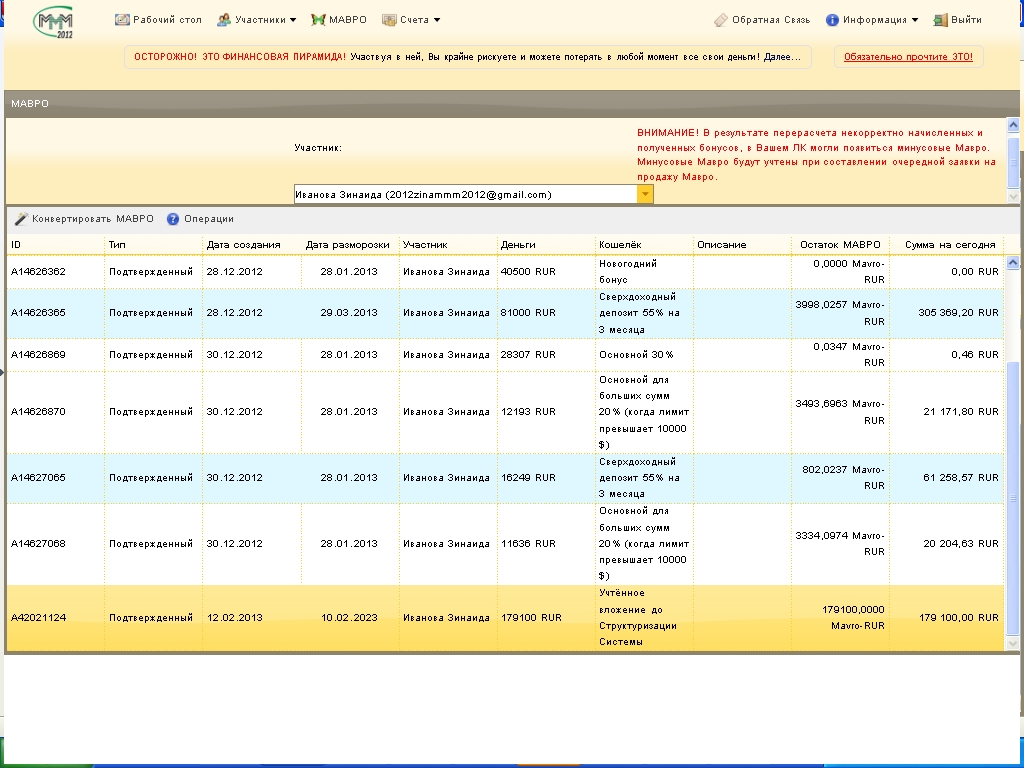Click the МАВРО butterfly icon
The height and width of the screenshot is (768, 1024).
(x=318, y=20)
